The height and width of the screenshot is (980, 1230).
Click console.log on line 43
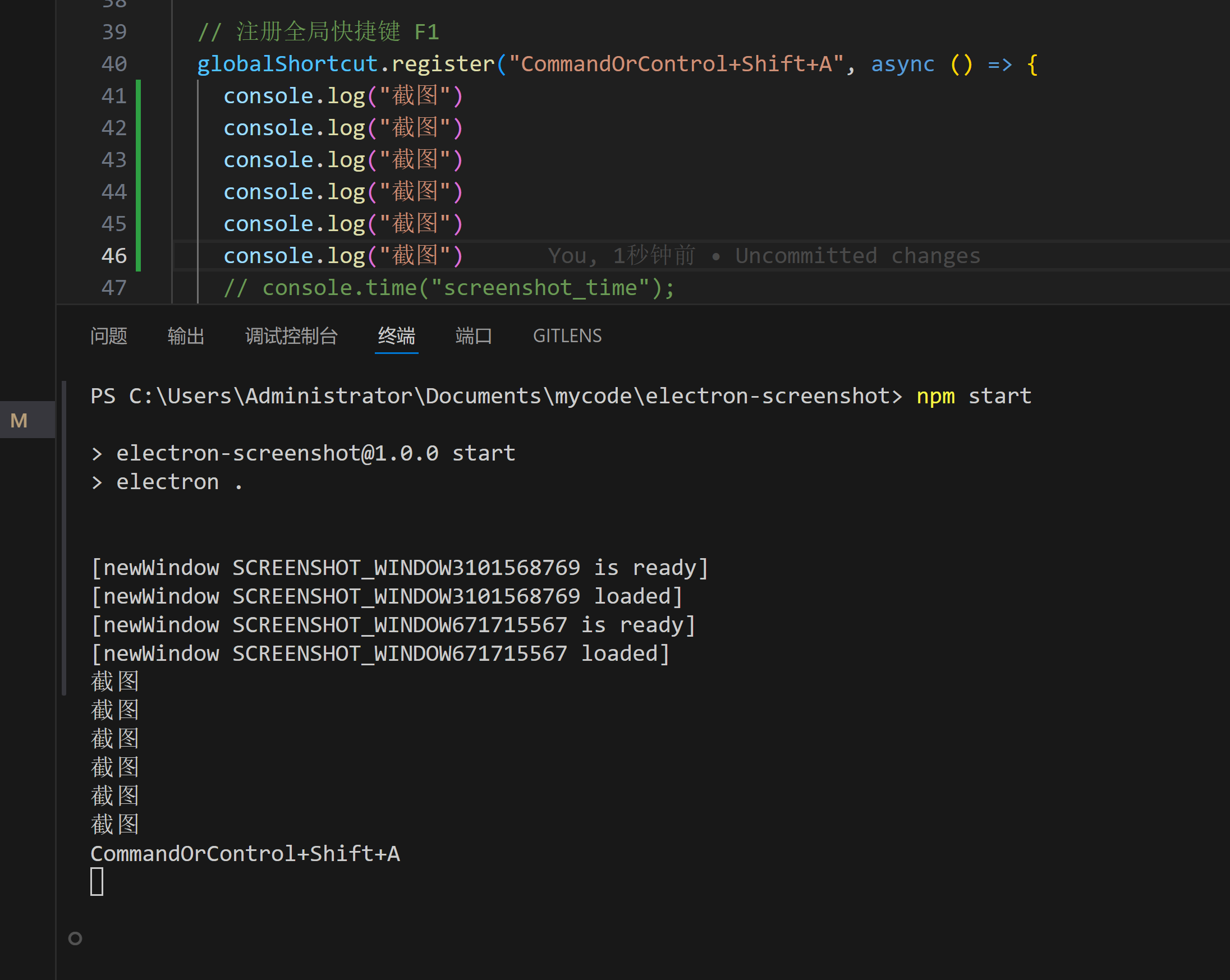(294, 160)
